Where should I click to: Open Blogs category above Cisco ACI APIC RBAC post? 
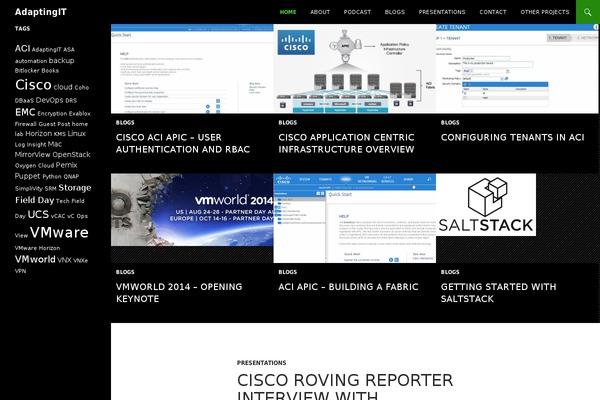[x=125, y=122]
